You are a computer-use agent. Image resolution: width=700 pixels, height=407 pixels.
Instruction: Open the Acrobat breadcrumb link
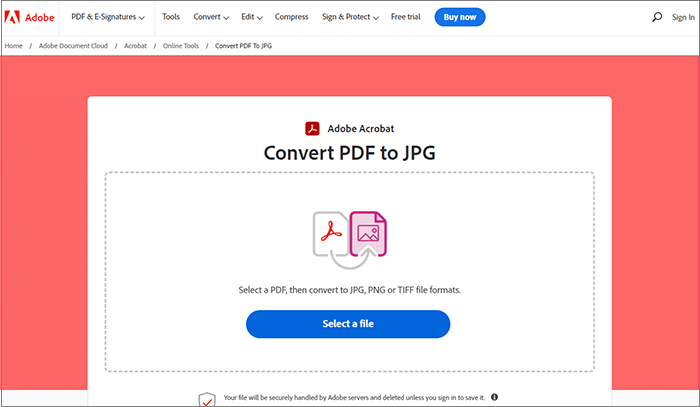point(135,46)
